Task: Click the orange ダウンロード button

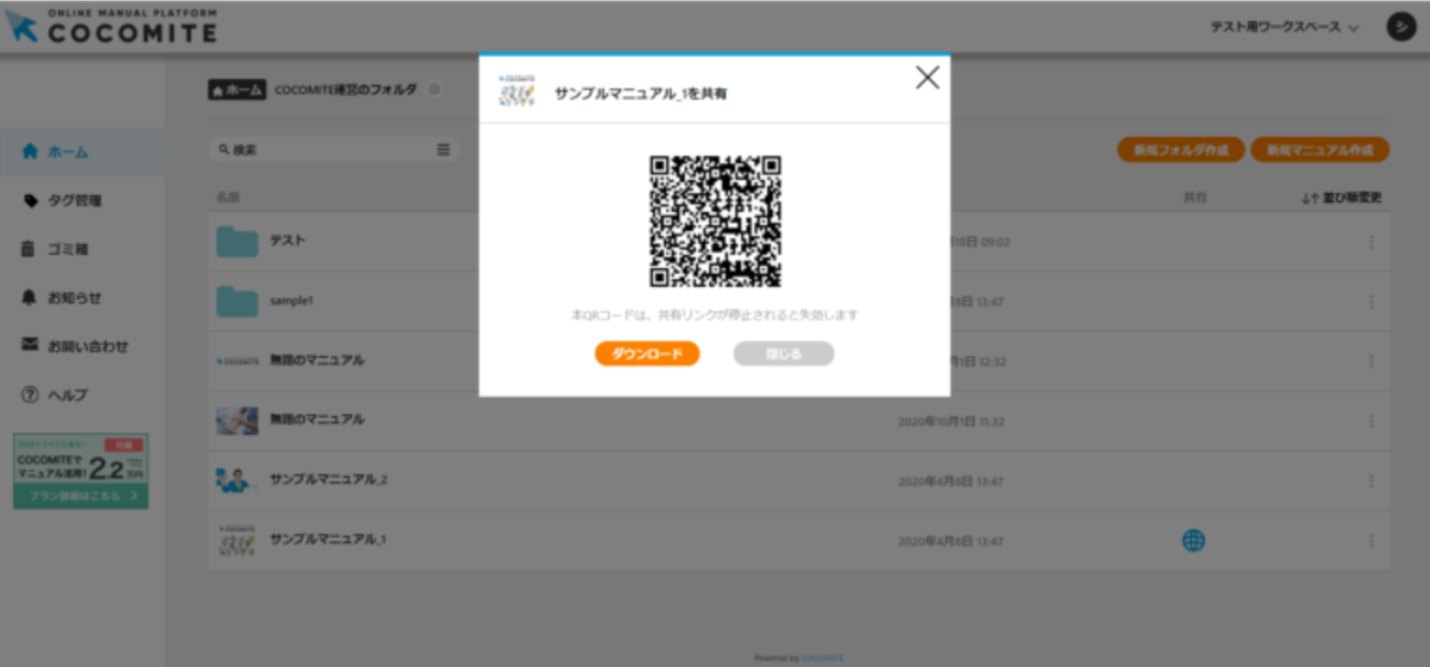Action: pyautogui.click(x=647, y=354)
